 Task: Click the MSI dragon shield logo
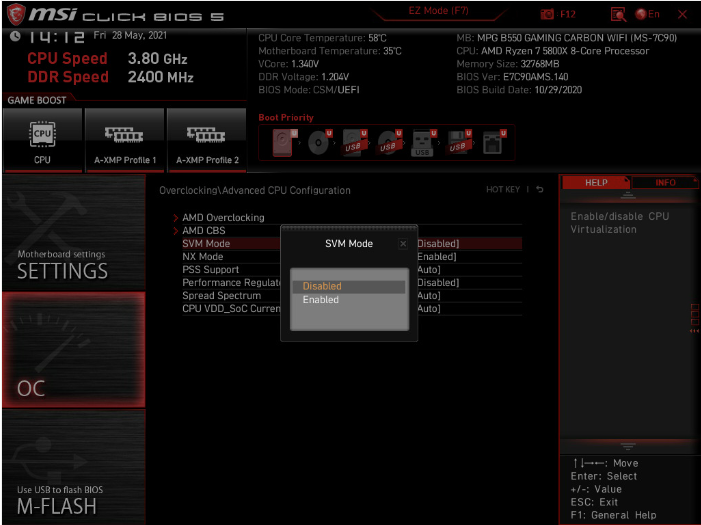(x=16, y=14)
